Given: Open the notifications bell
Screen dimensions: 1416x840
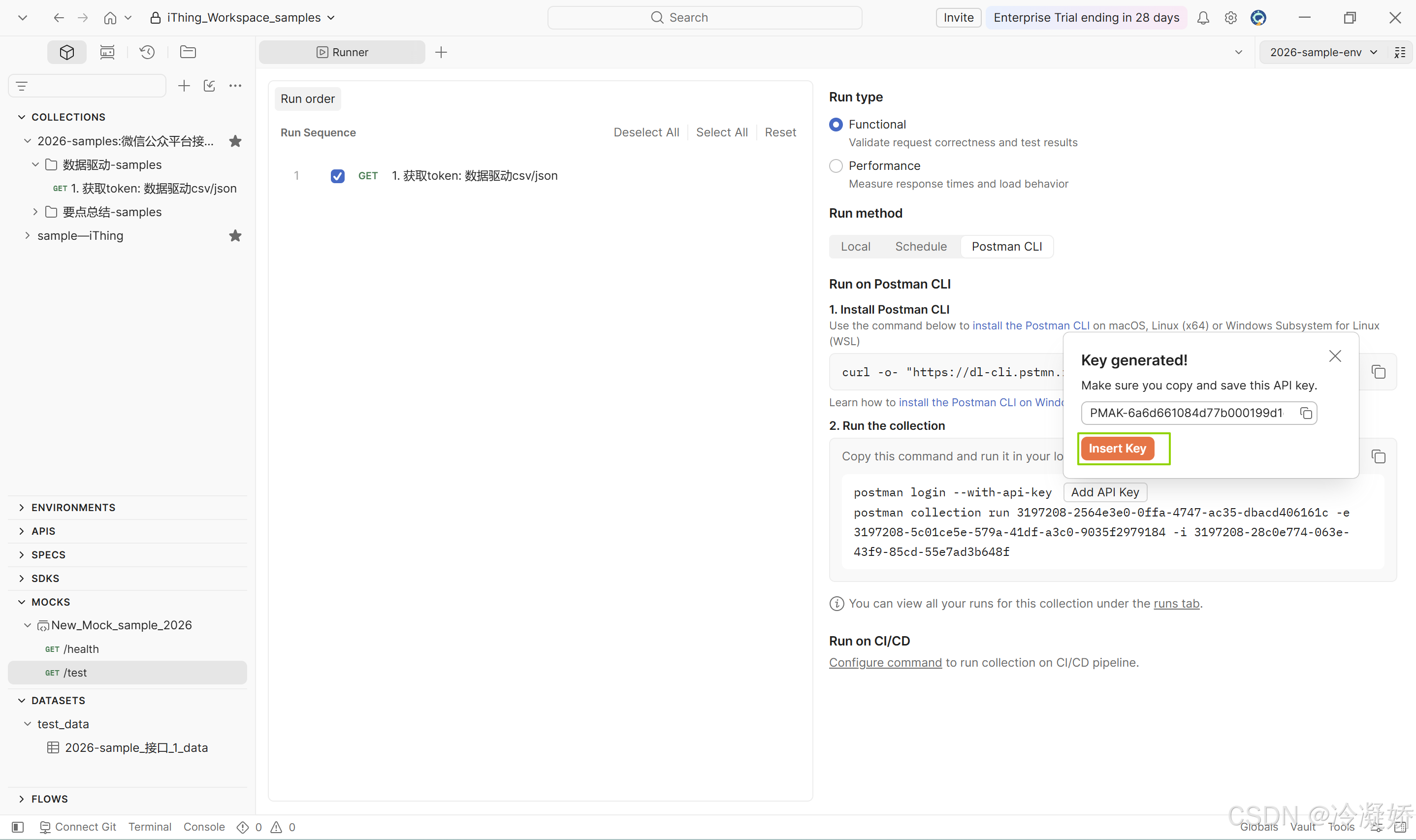Looking at the screenshot, I should [x=1203, y=18].
